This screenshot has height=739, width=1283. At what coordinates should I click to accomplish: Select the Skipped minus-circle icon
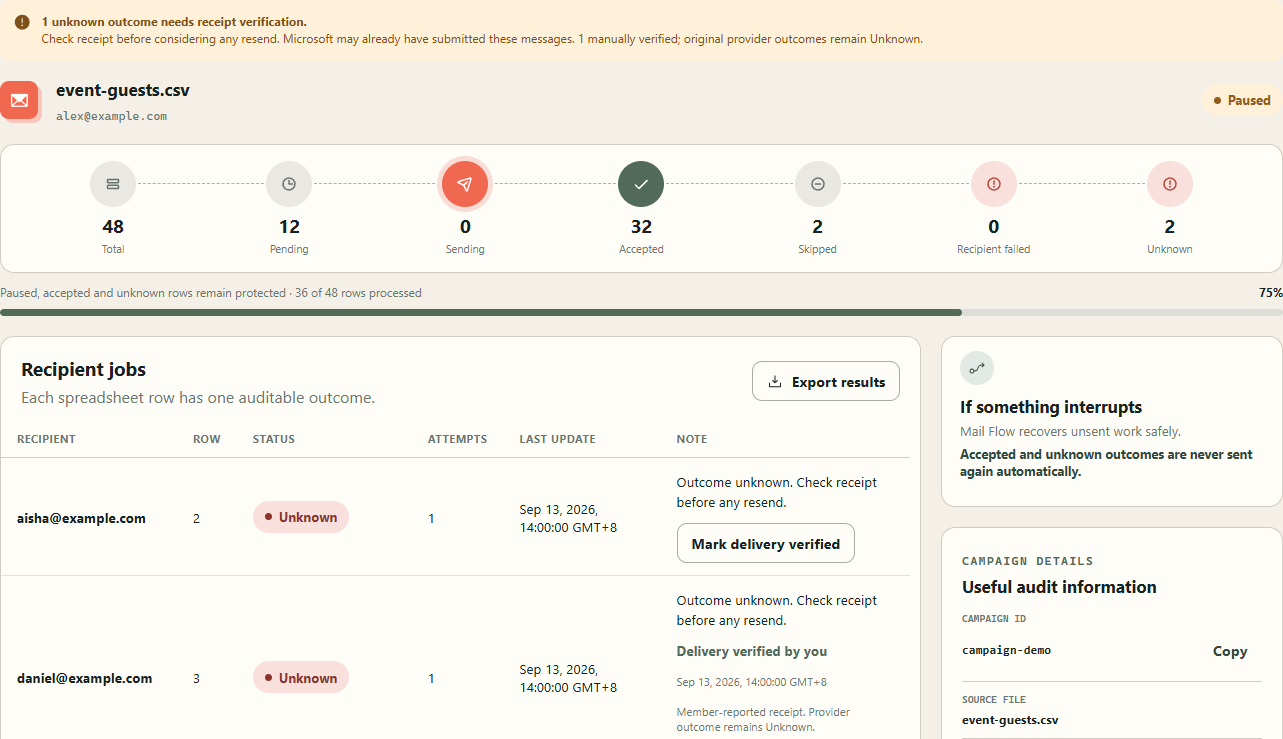click(x=818, y=184)
